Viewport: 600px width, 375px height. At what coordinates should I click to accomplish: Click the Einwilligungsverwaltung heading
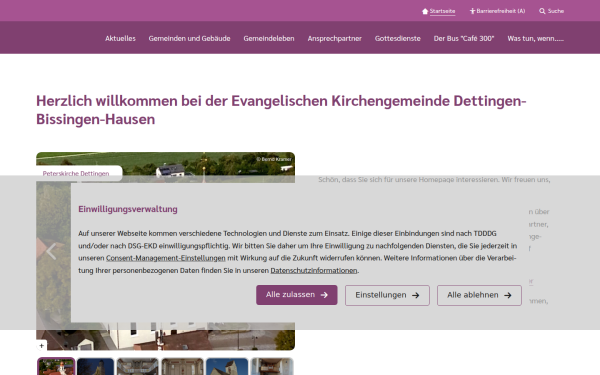click(x=128, y=209)
